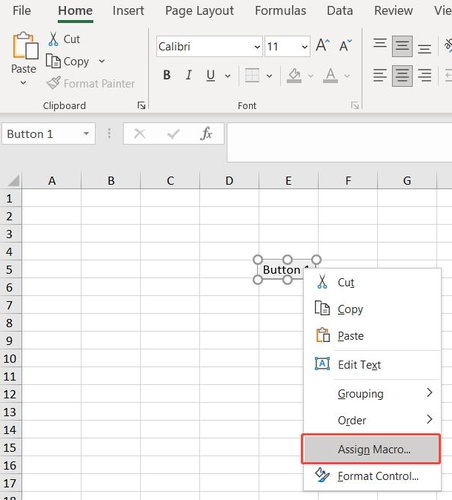452x500 pixels.
Task: Toggle Middle Align button
Action: (x=402, y=46)
